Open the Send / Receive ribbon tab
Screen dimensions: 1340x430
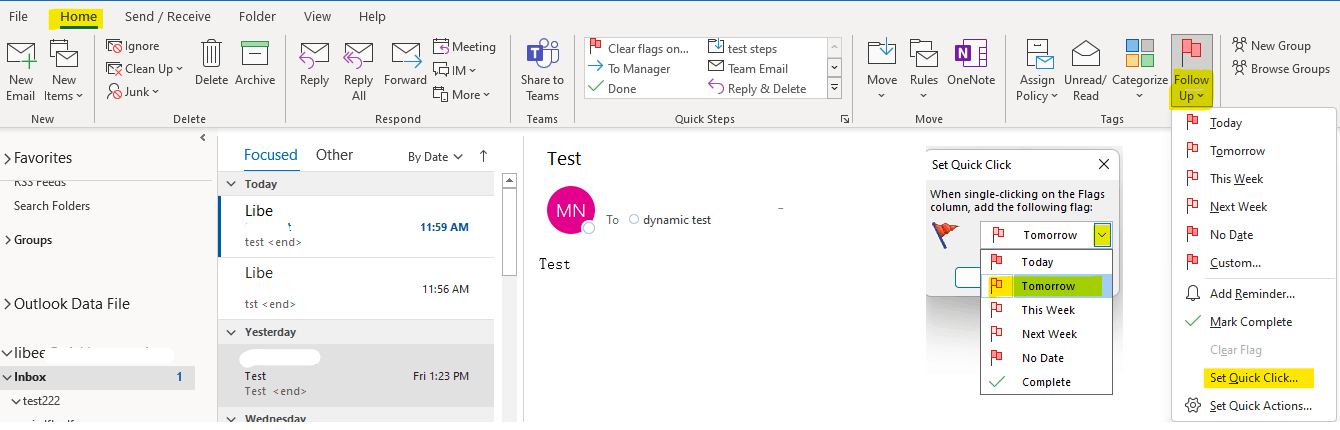167,17
